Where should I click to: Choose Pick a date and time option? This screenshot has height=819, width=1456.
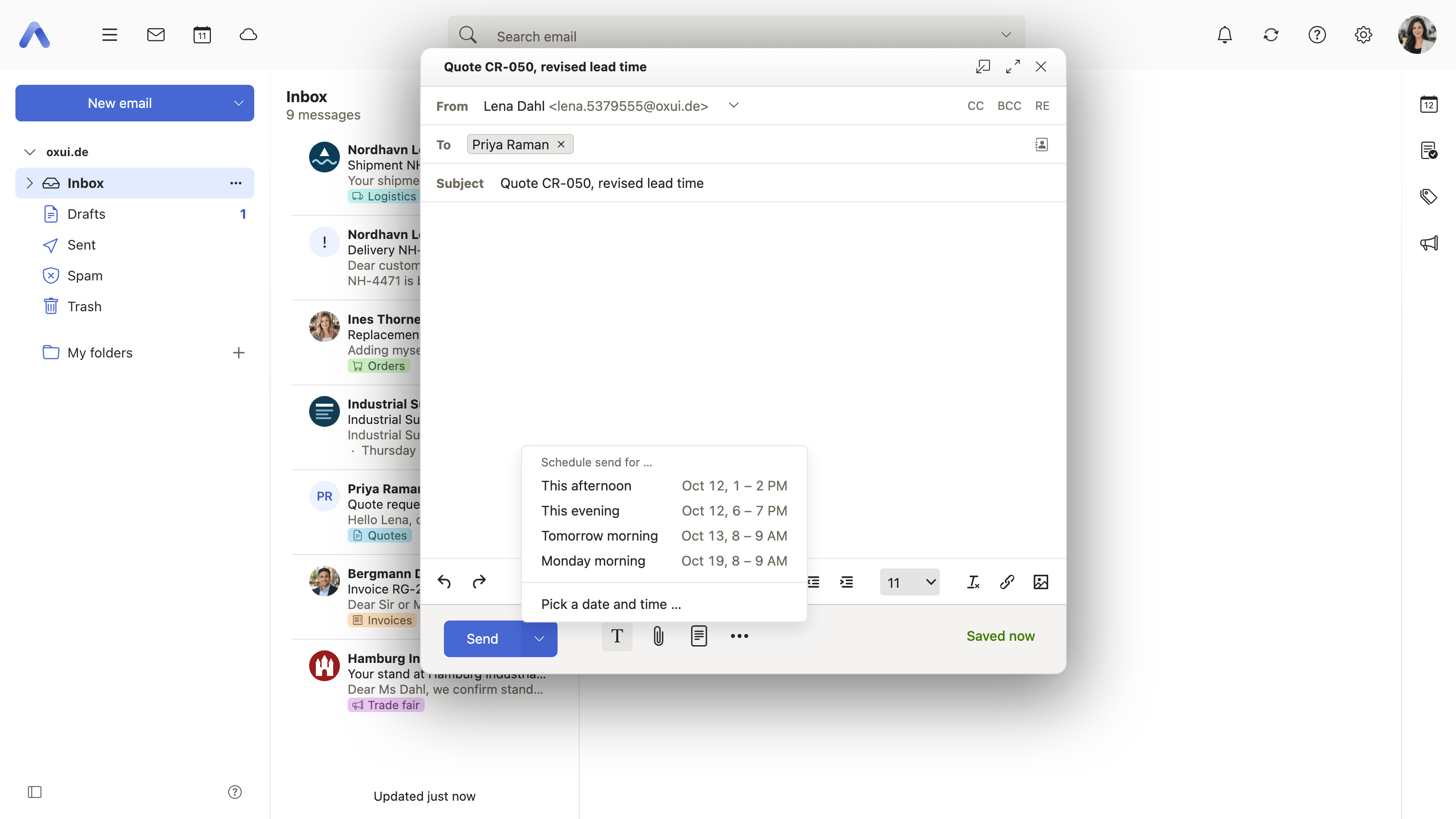[664, 604]
